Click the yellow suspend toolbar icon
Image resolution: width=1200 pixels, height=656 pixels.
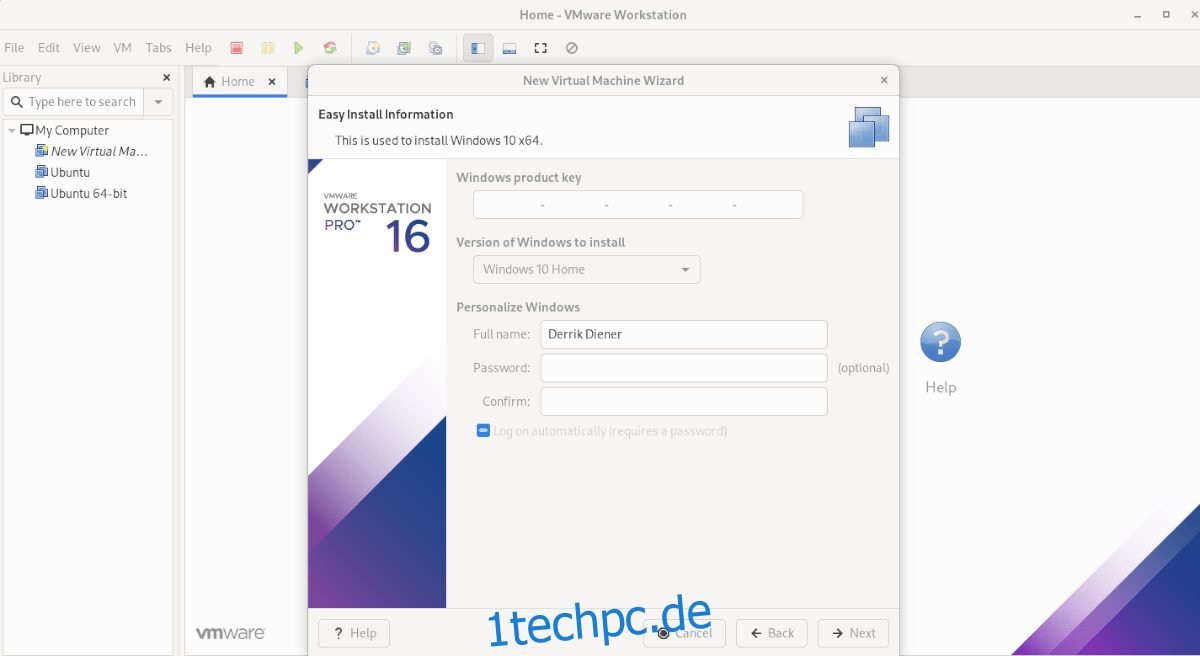(268, 47)
